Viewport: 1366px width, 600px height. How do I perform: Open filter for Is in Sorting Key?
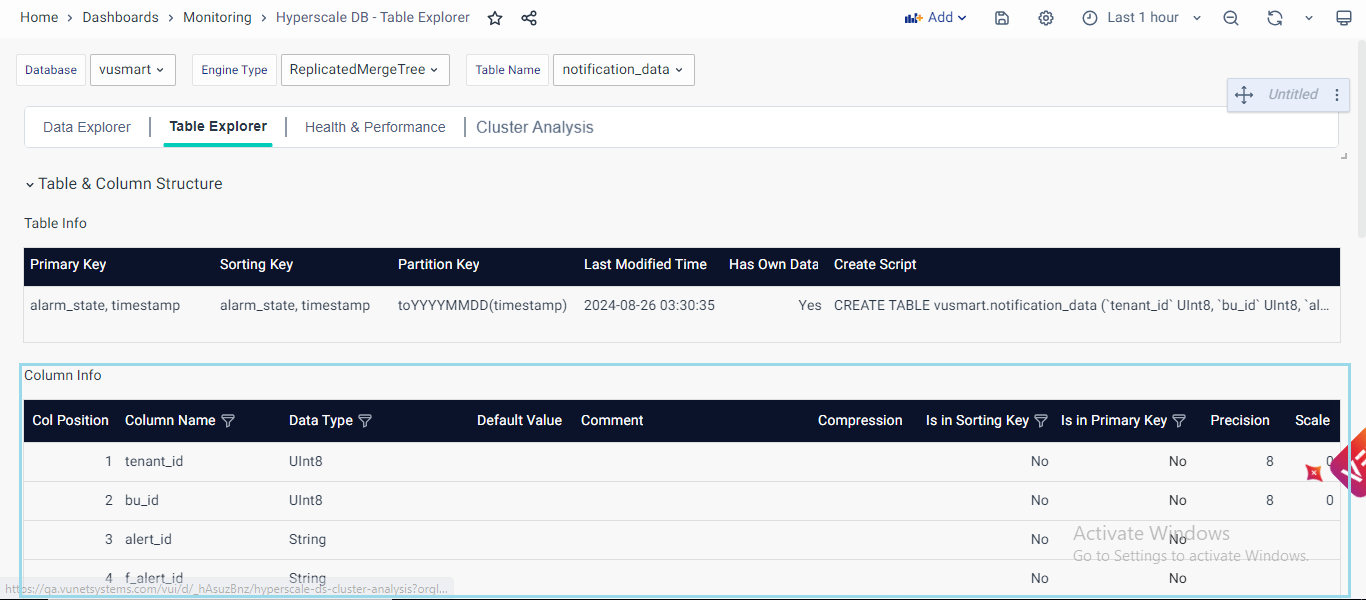coord(1041,421)
